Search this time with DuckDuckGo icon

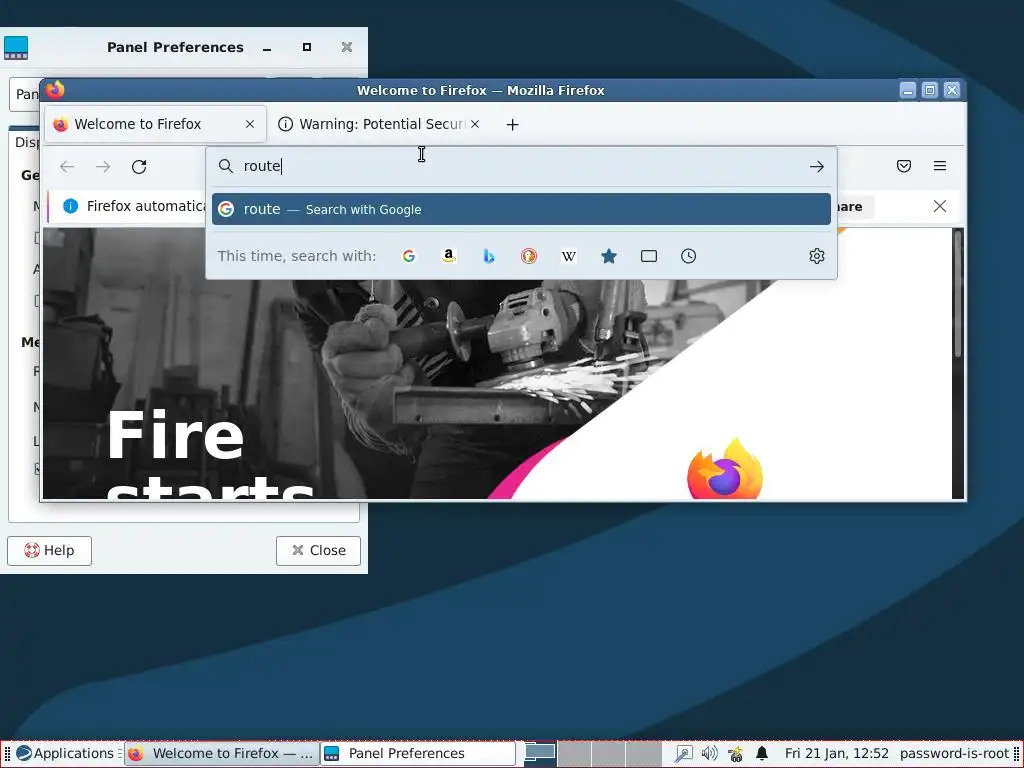click(x=529, y=256)
